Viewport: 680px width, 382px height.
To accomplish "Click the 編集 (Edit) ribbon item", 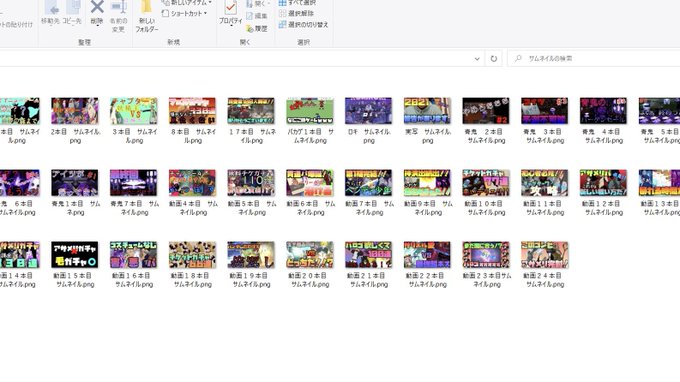I will pos(257,16).
